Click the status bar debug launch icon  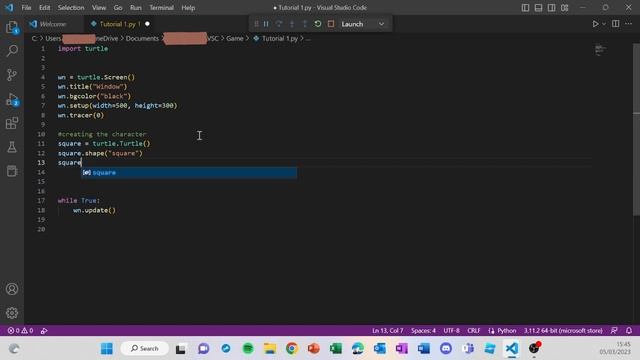pos(44,331)
